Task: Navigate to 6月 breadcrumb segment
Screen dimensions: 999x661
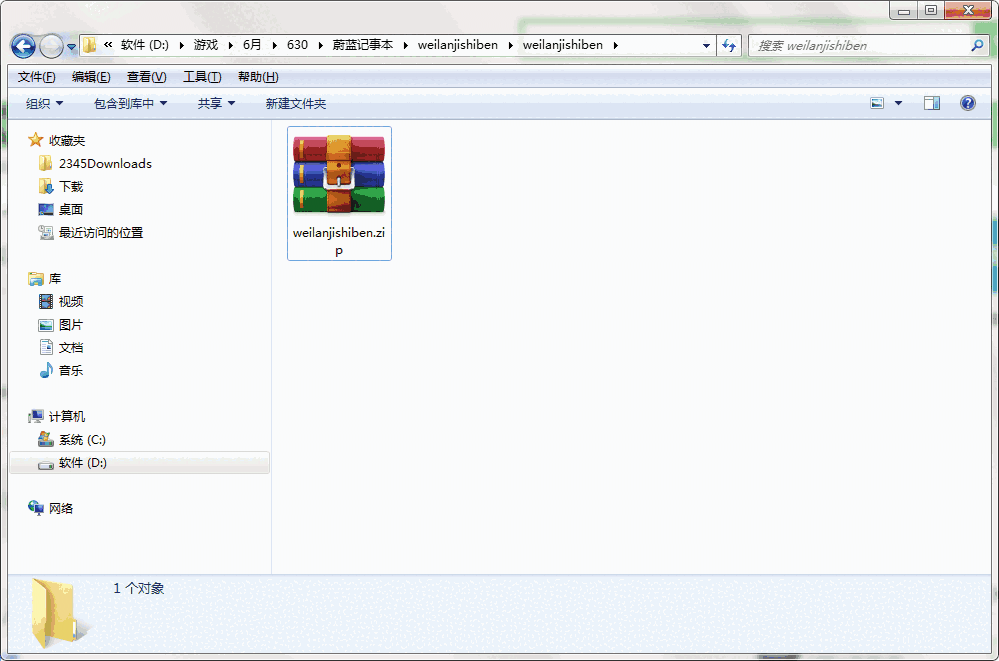Action: [252, 45]
